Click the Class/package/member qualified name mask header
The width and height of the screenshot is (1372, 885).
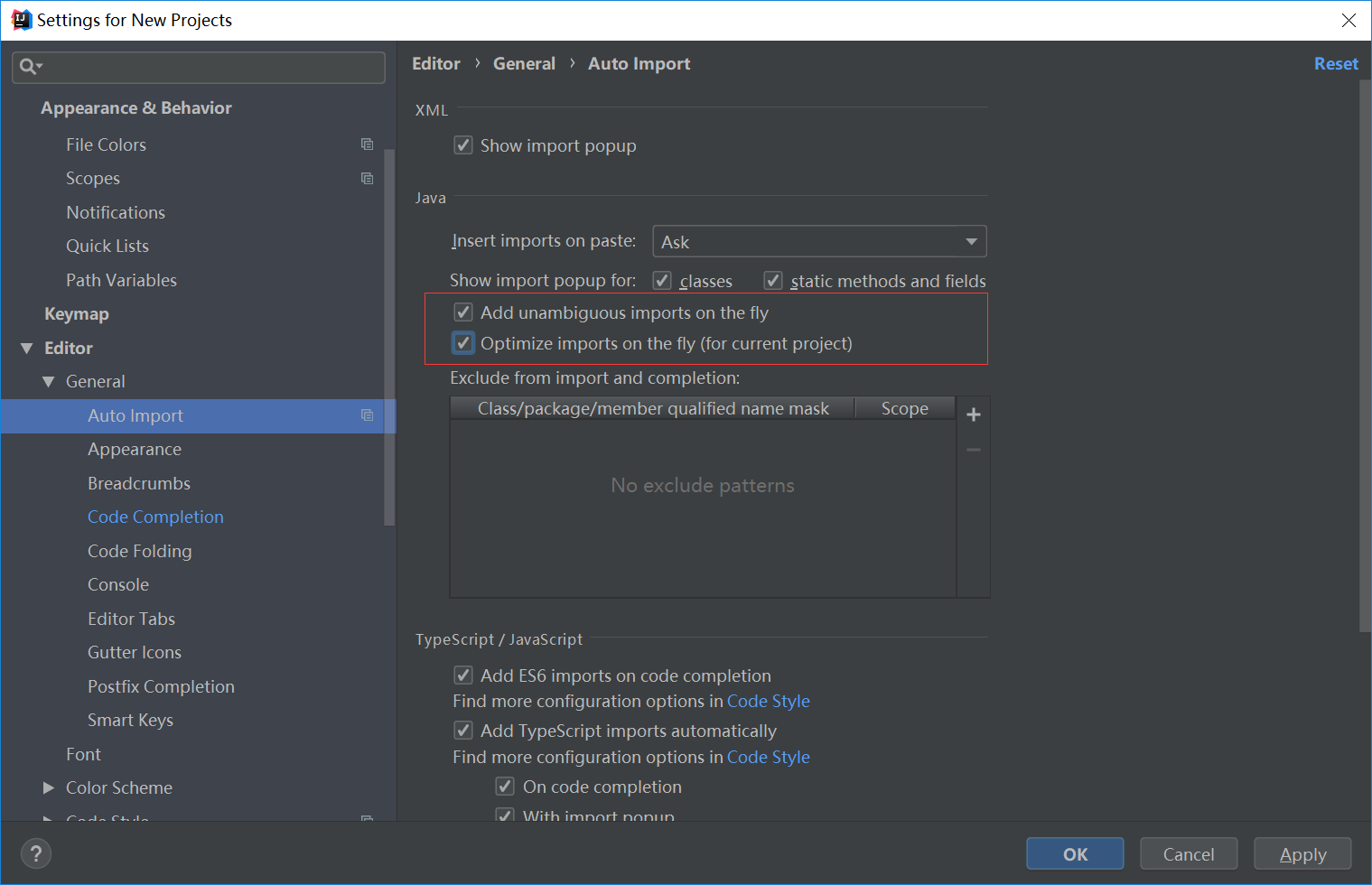(652, 408)
